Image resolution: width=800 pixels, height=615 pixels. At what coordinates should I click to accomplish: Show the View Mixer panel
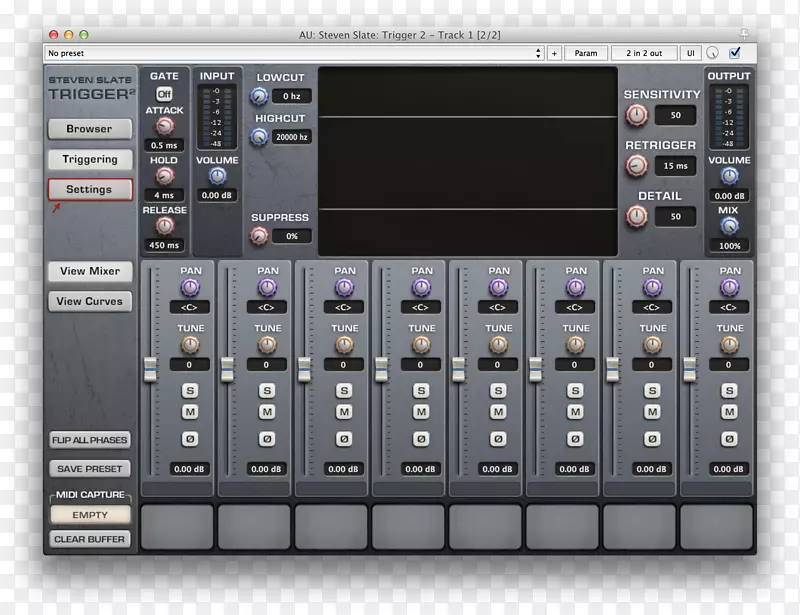pyautogui.click(x=90, y=271)
